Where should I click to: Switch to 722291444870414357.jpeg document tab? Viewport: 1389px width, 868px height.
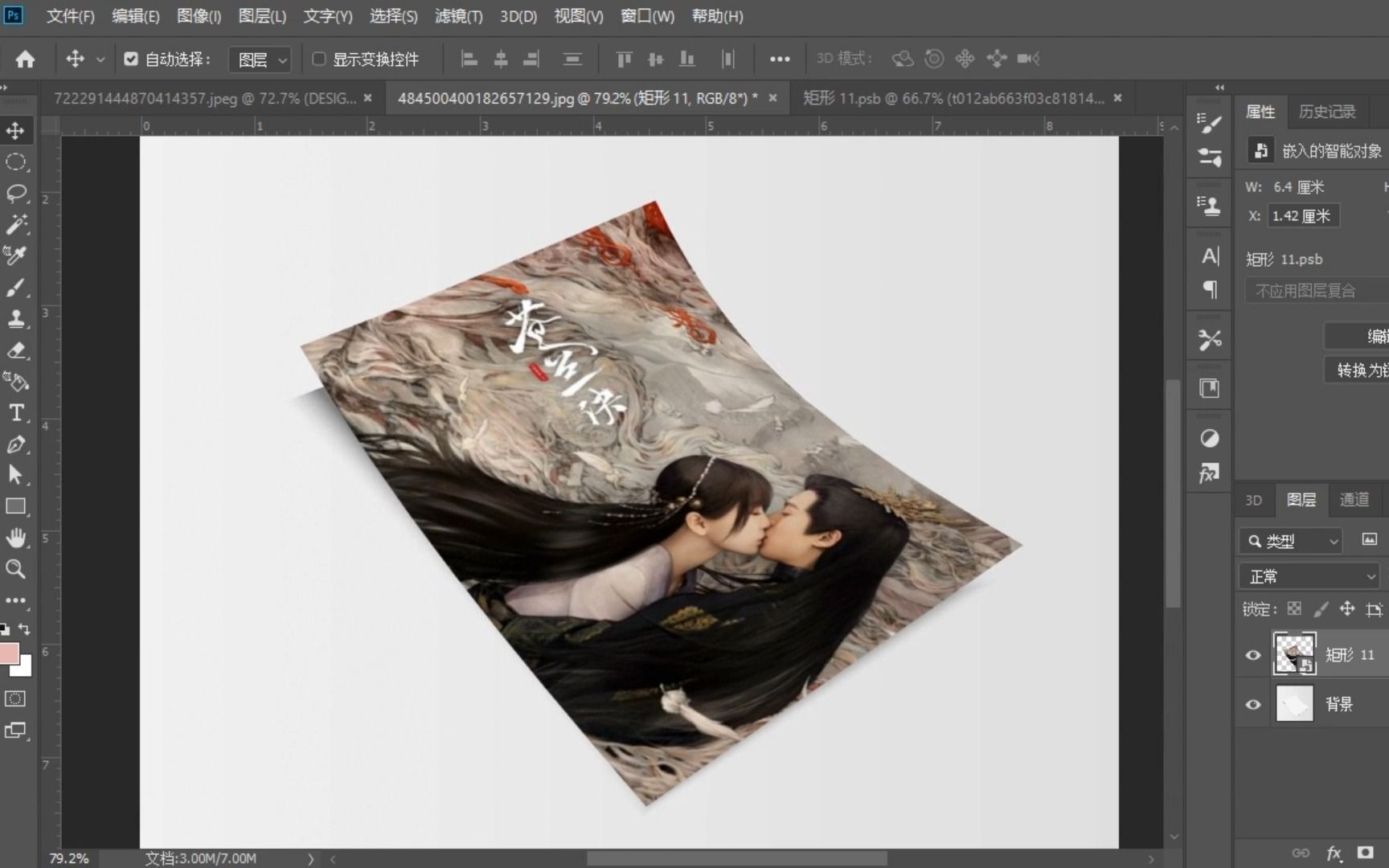[x=205, y=98]
